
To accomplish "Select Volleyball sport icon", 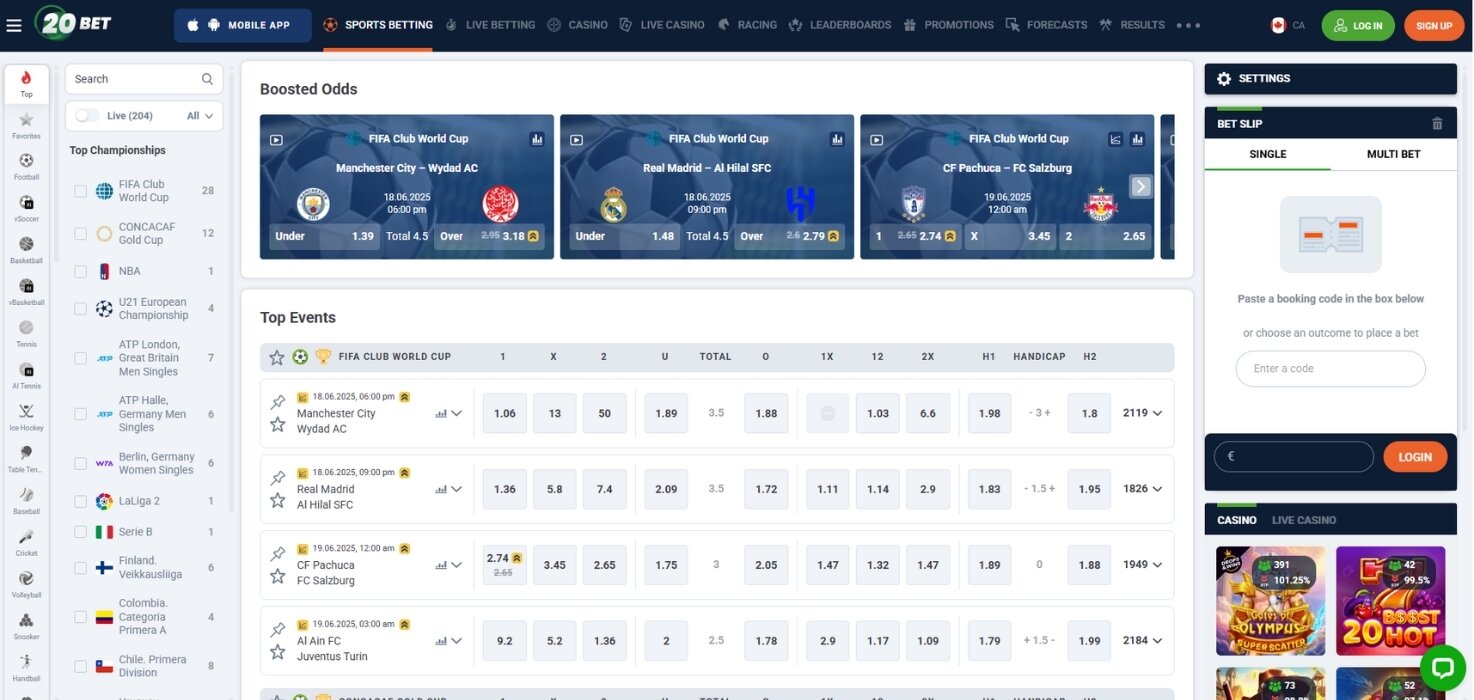I will pyautogui.click(x=26, y=585).
